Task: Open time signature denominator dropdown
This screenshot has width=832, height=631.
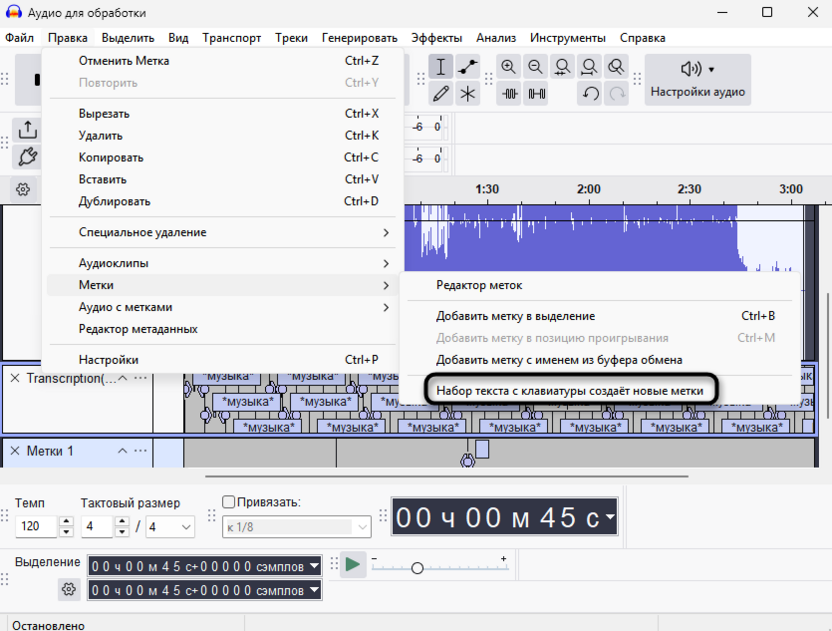Action: coord(170,526)
